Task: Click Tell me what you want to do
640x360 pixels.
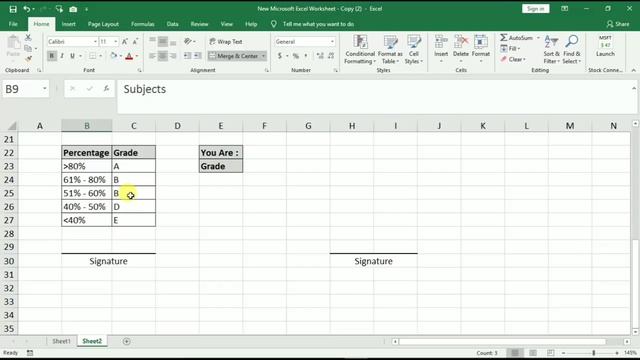Action: click(x=318, y=24)
